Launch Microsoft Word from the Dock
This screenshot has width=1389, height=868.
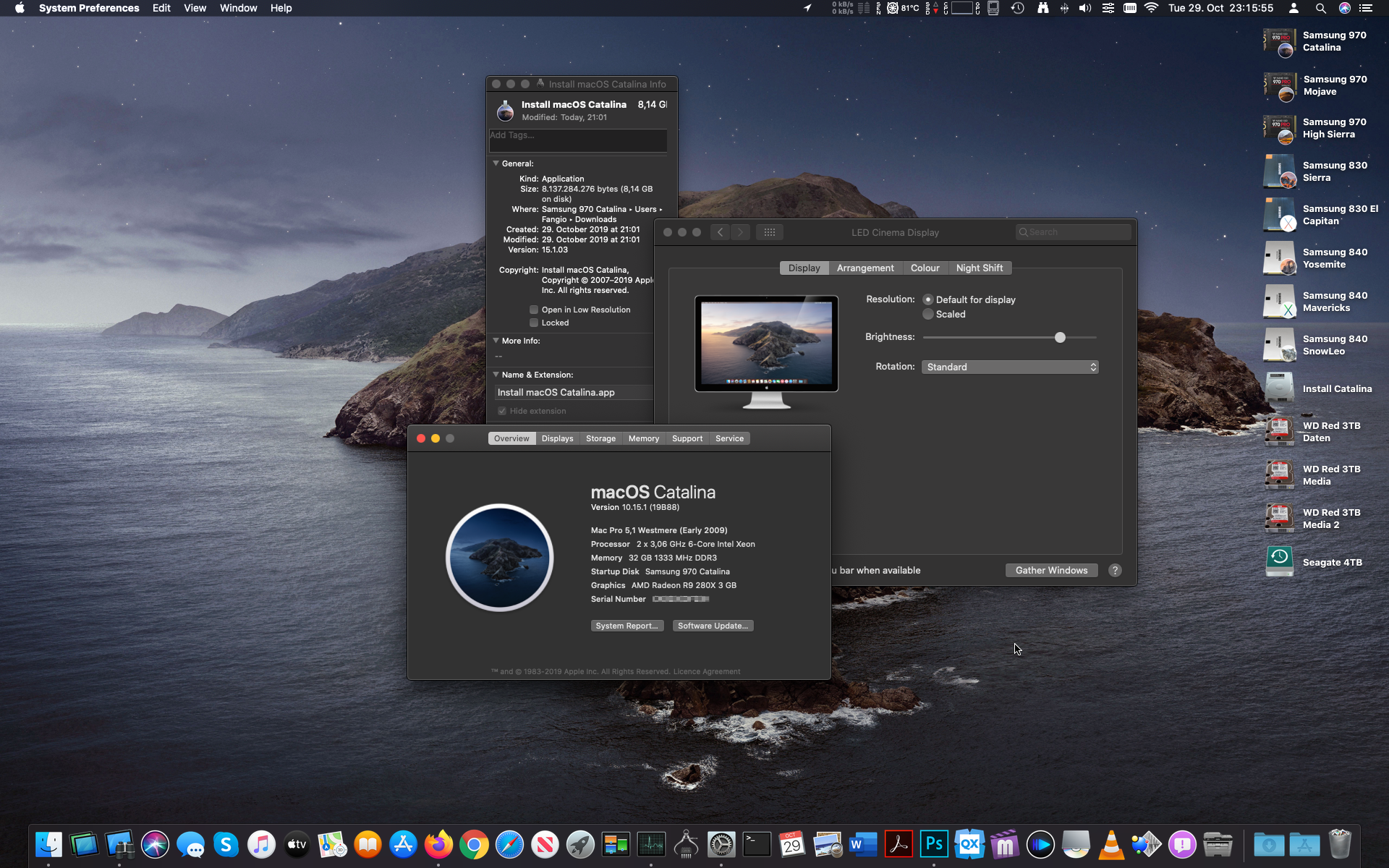coord(863,844)
